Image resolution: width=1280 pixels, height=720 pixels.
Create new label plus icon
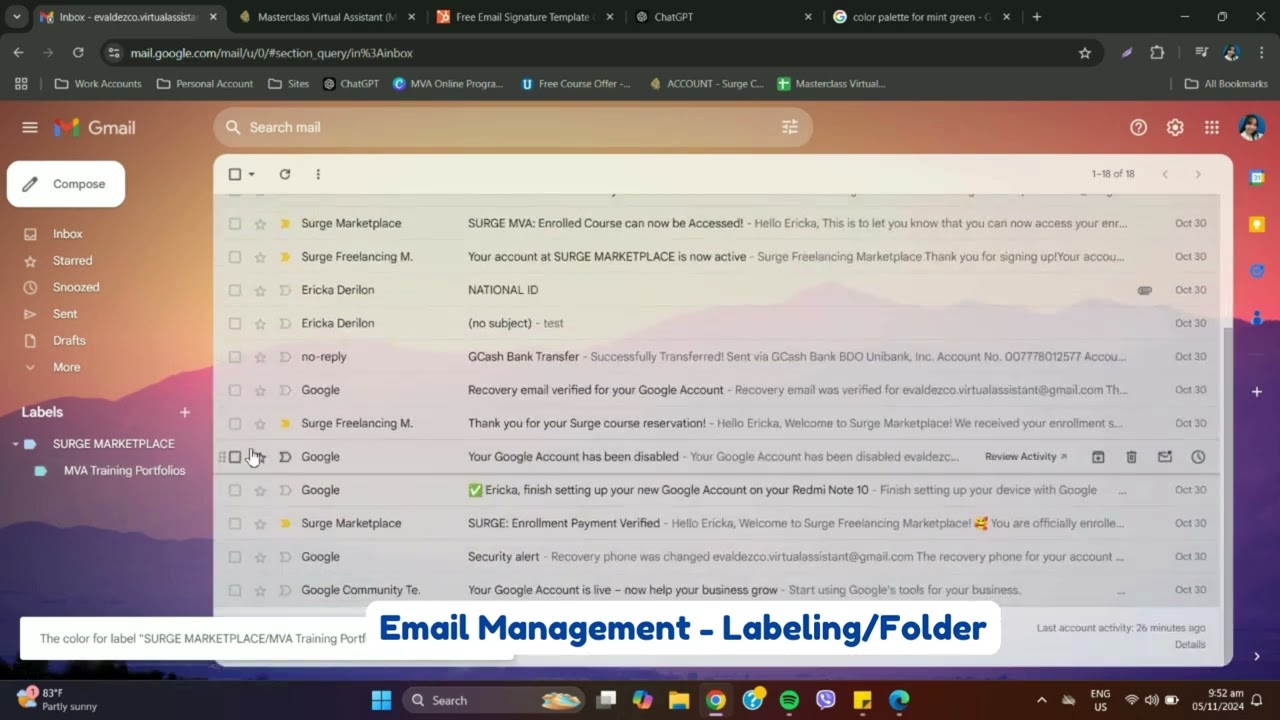tap(184, 412)
